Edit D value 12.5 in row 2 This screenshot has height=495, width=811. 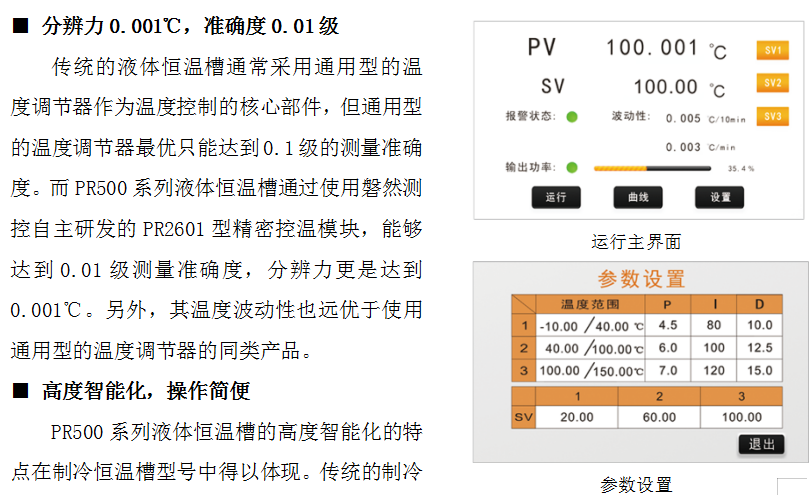(x=759, y=348)
